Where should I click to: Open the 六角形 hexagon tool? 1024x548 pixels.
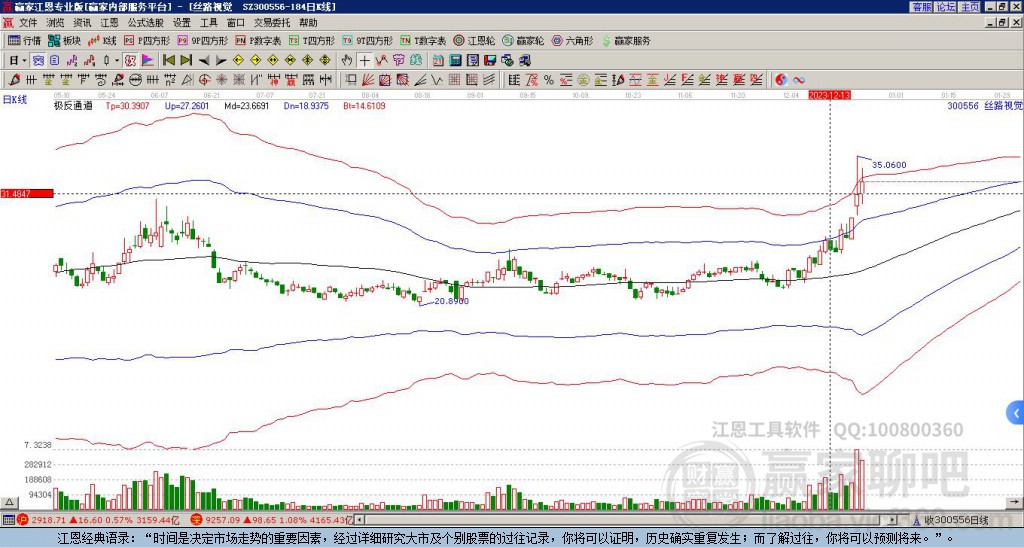(573, 40)
